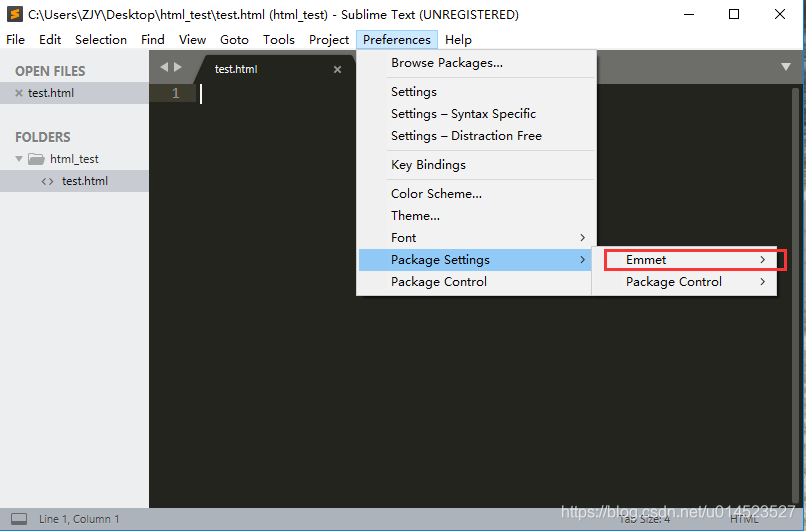Open the Tab Size: 4 selector
The image size is (806, 531).
[645, 519]
